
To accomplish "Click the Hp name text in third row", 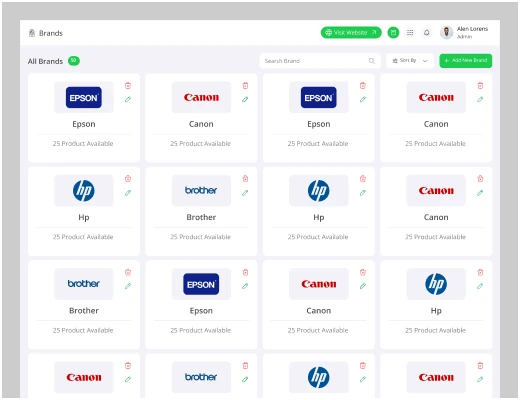I will coord(436,311).
